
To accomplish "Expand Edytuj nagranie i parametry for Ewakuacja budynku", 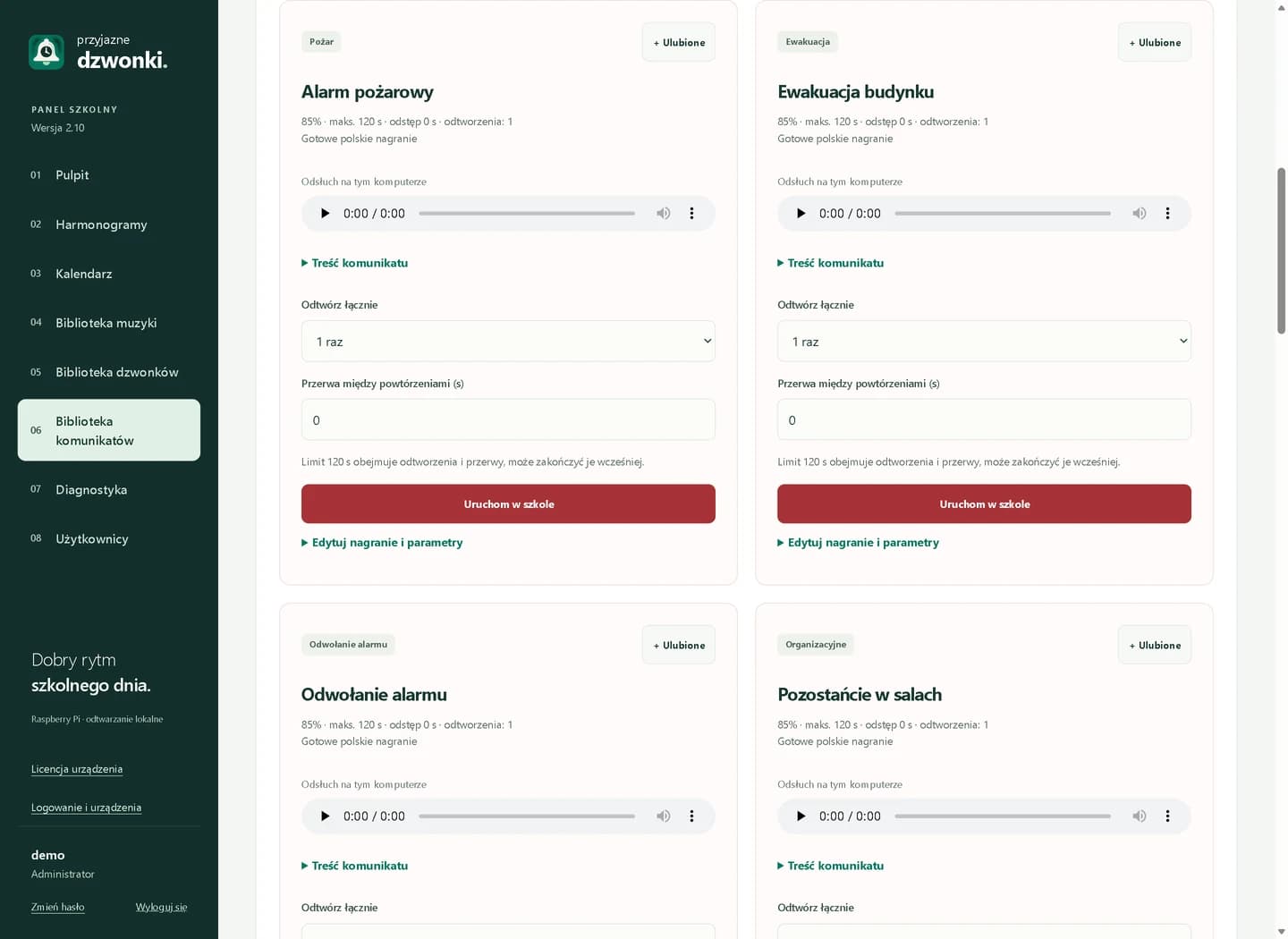I will [x=858, y=543].
